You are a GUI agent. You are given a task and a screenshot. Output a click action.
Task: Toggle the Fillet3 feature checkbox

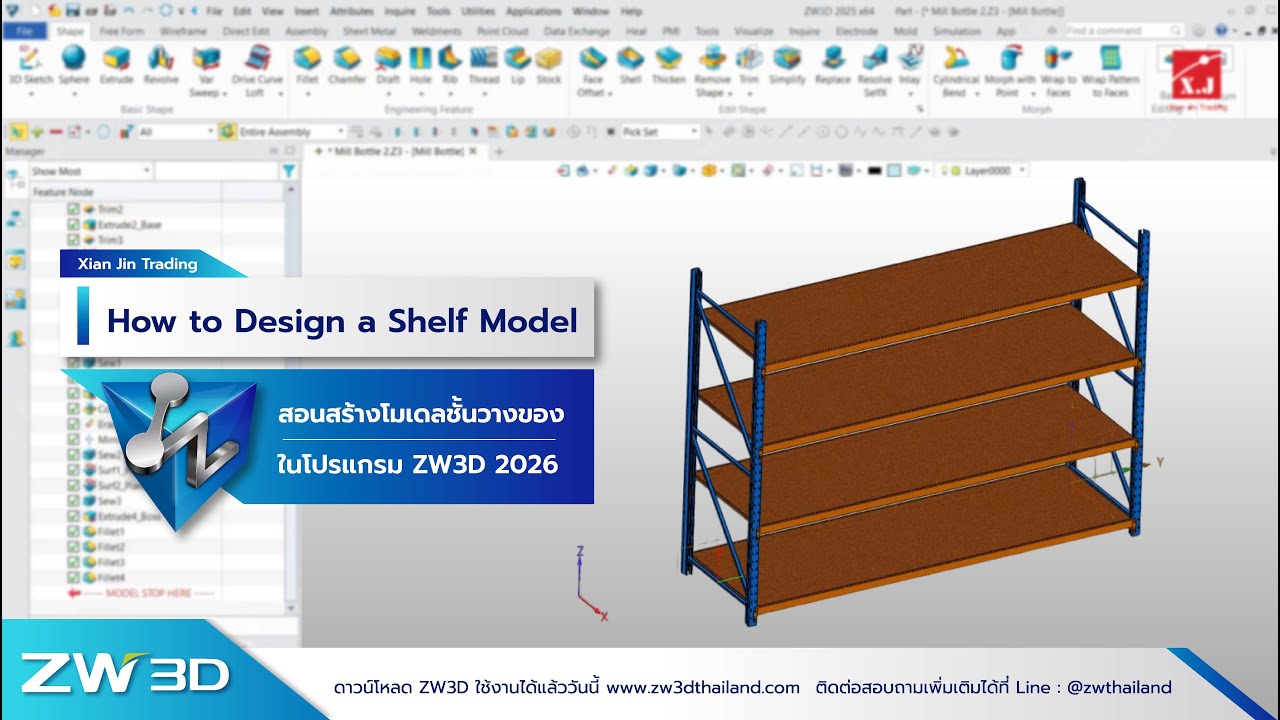click(73, 562)
